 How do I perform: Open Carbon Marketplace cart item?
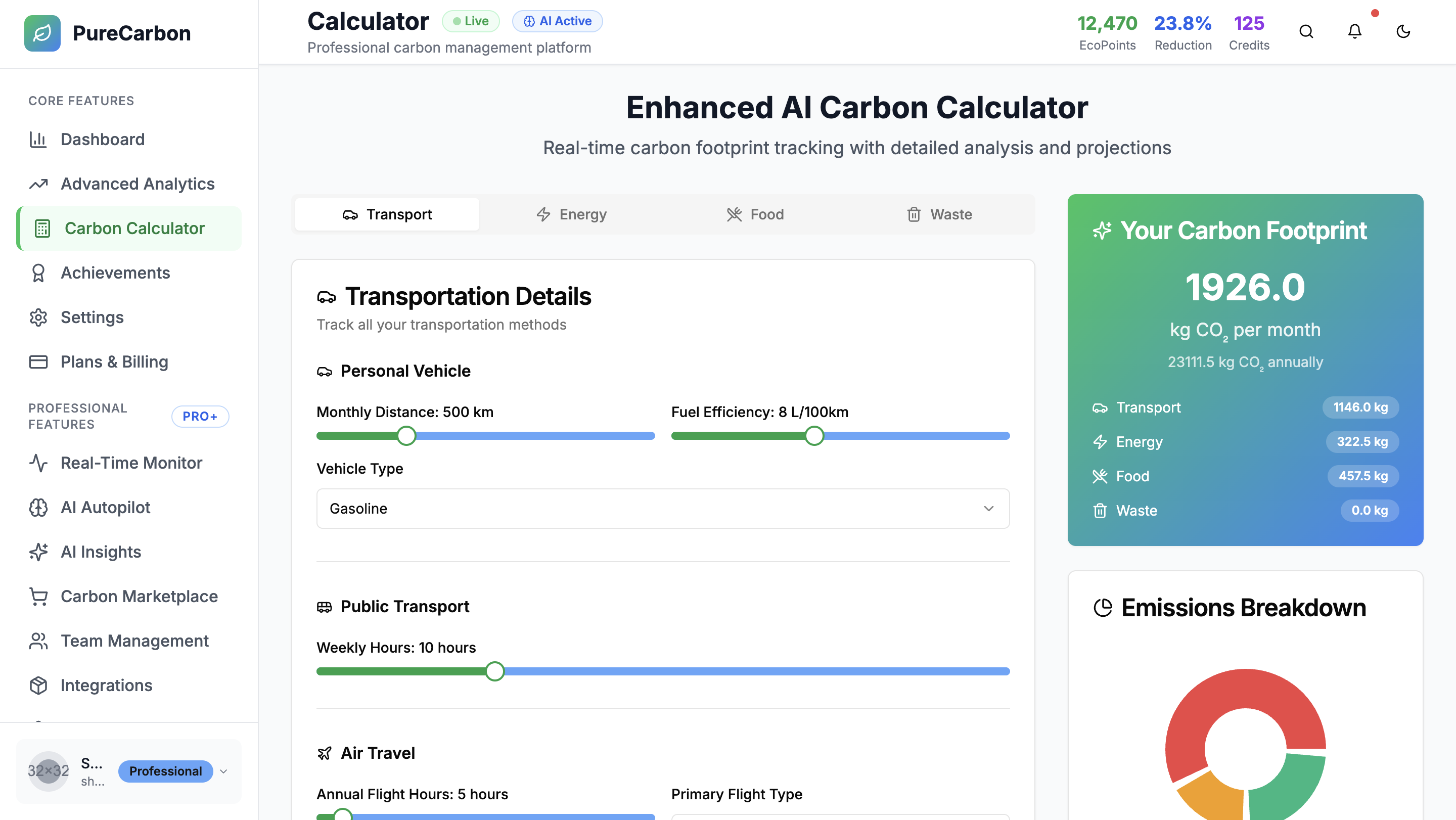(139, 596)
